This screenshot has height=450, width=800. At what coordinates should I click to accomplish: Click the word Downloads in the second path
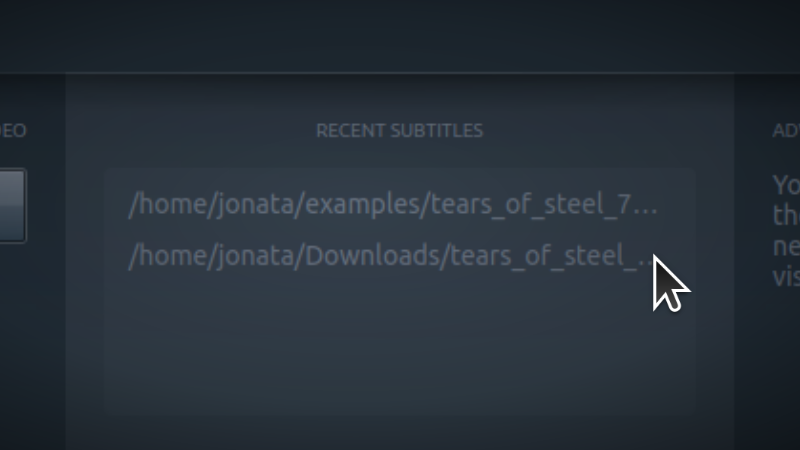(x=373, y=255)
